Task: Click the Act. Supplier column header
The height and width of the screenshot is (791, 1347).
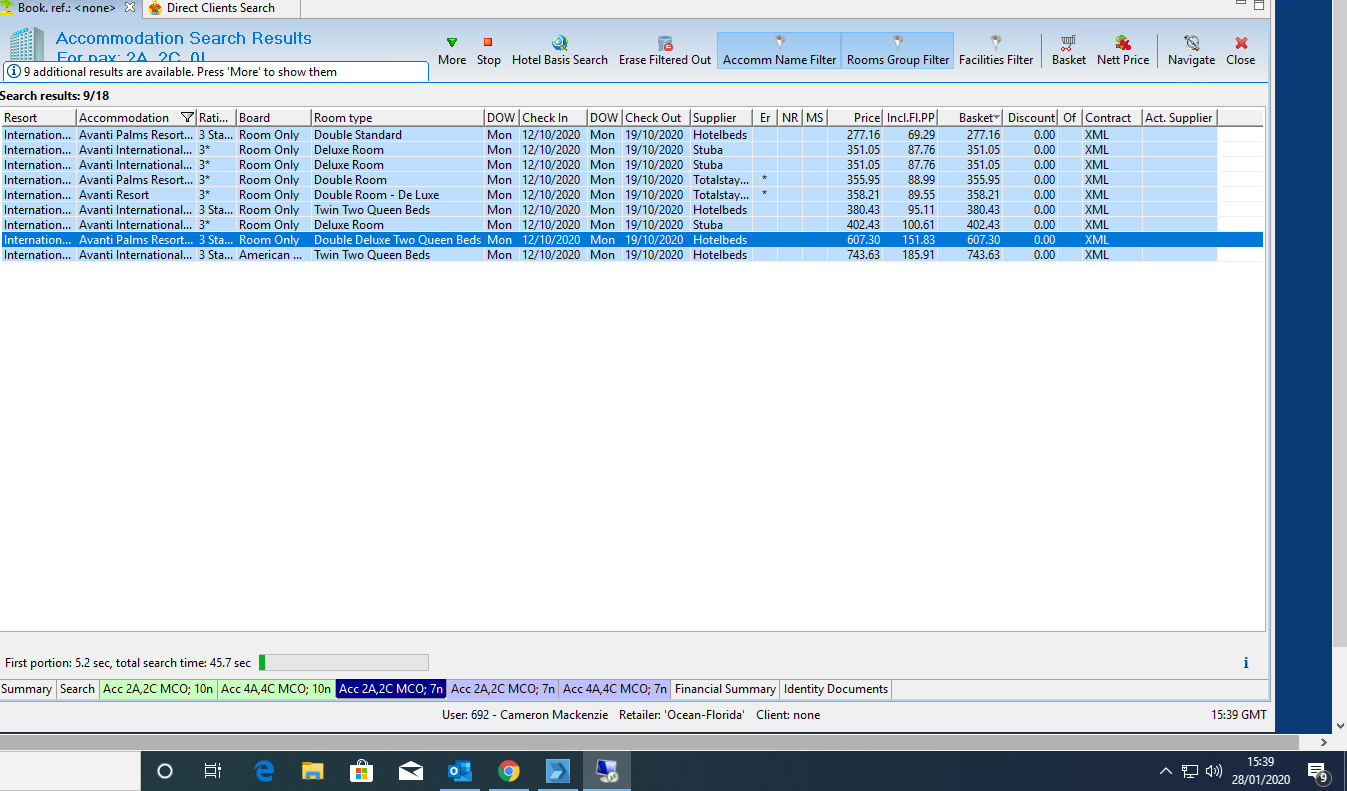Action: click(x=1179, y=118)
